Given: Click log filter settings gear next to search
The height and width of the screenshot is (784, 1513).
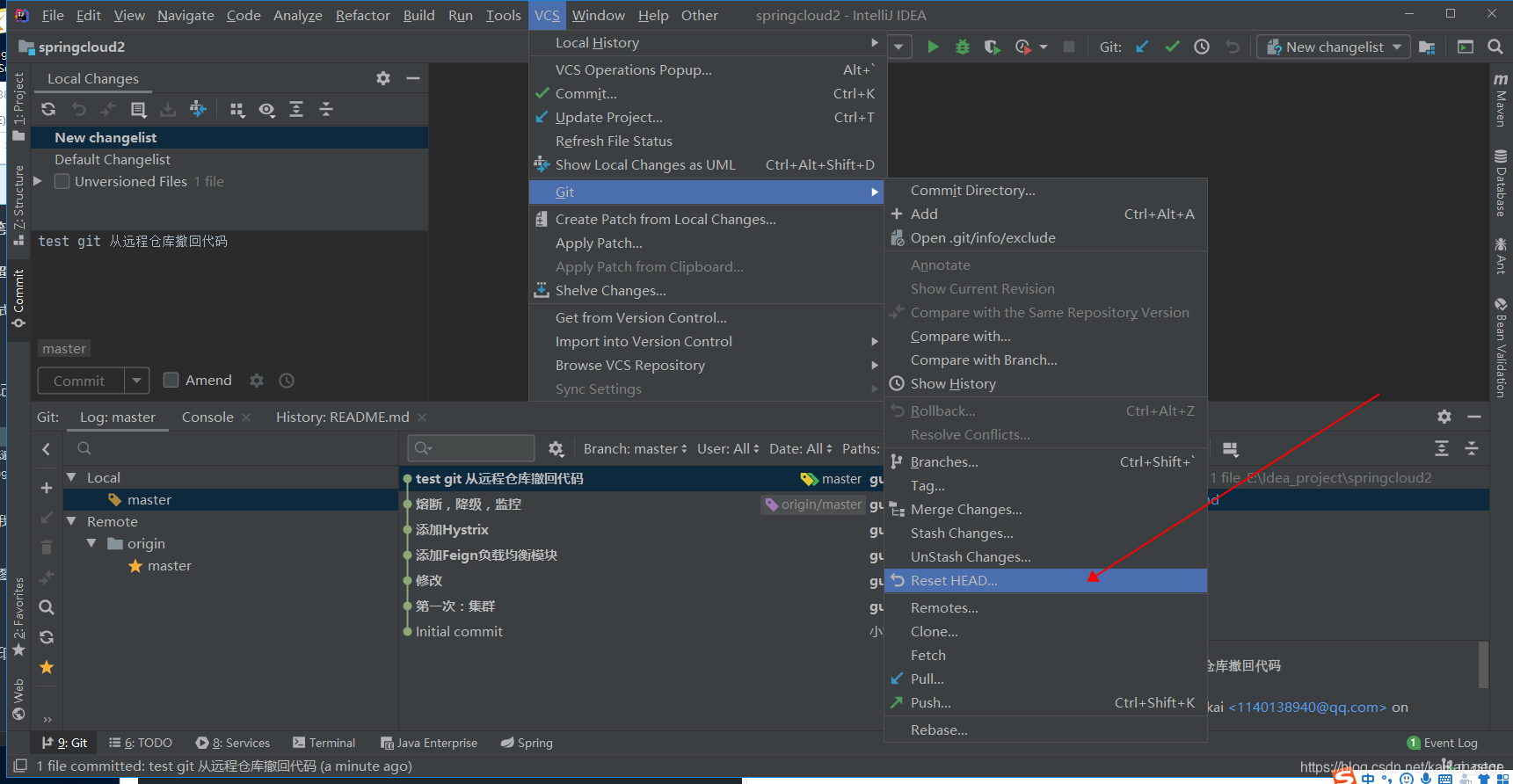Looking at the screenshot, I should coord(556,449).
